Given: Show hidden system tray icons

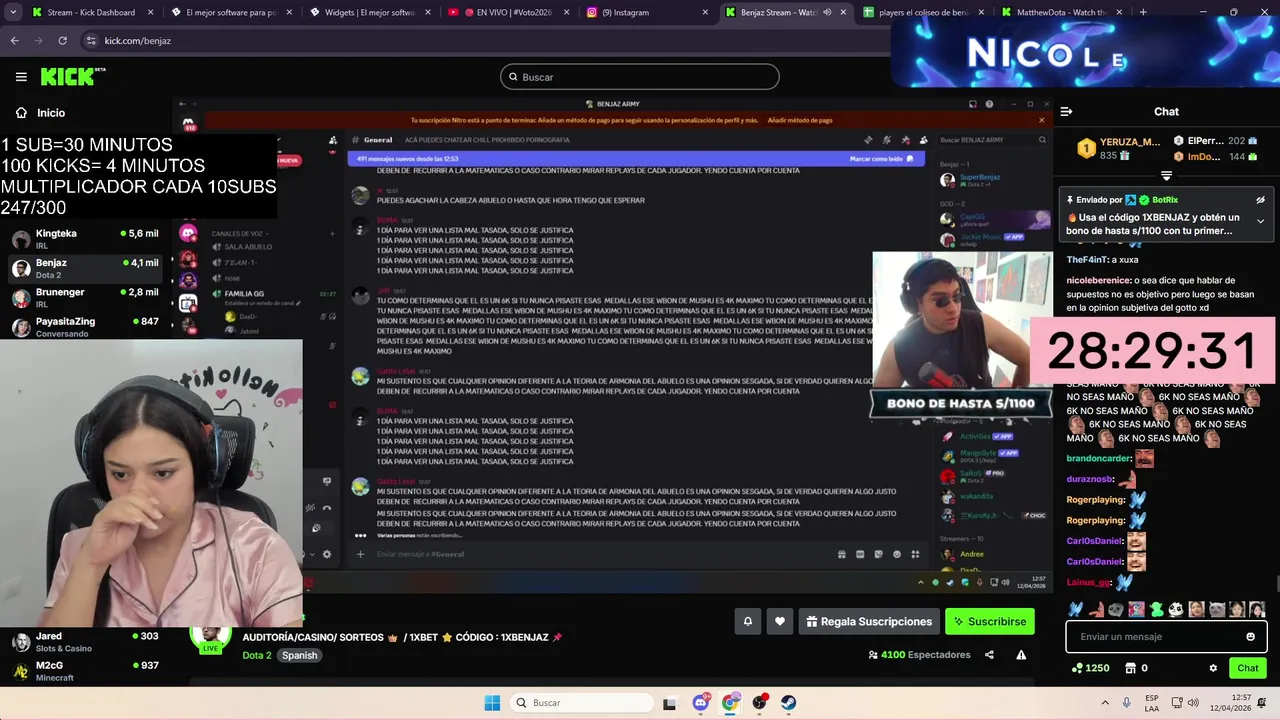Looking at the screenshot, I should pos(1105,703).
